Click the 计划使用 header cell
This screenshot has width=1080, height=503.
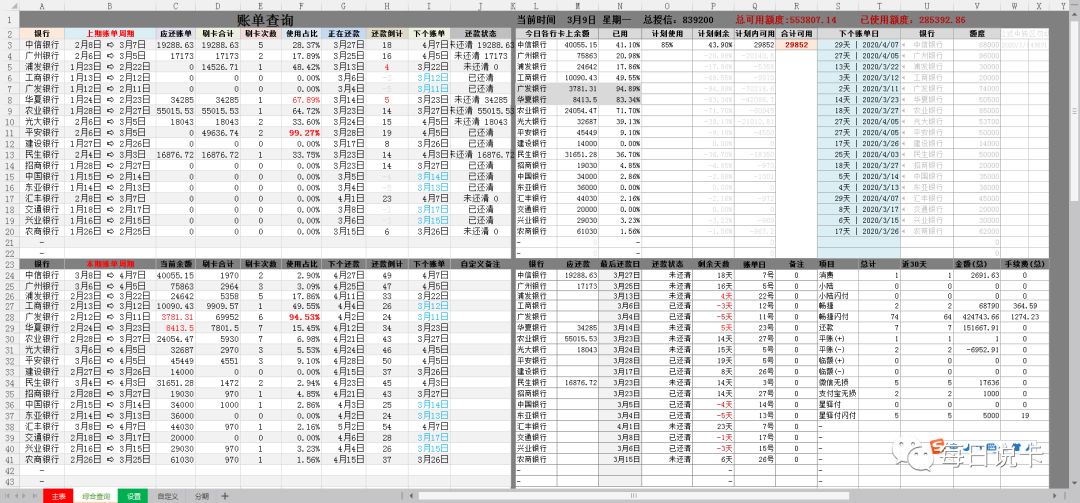click(666, 33)
